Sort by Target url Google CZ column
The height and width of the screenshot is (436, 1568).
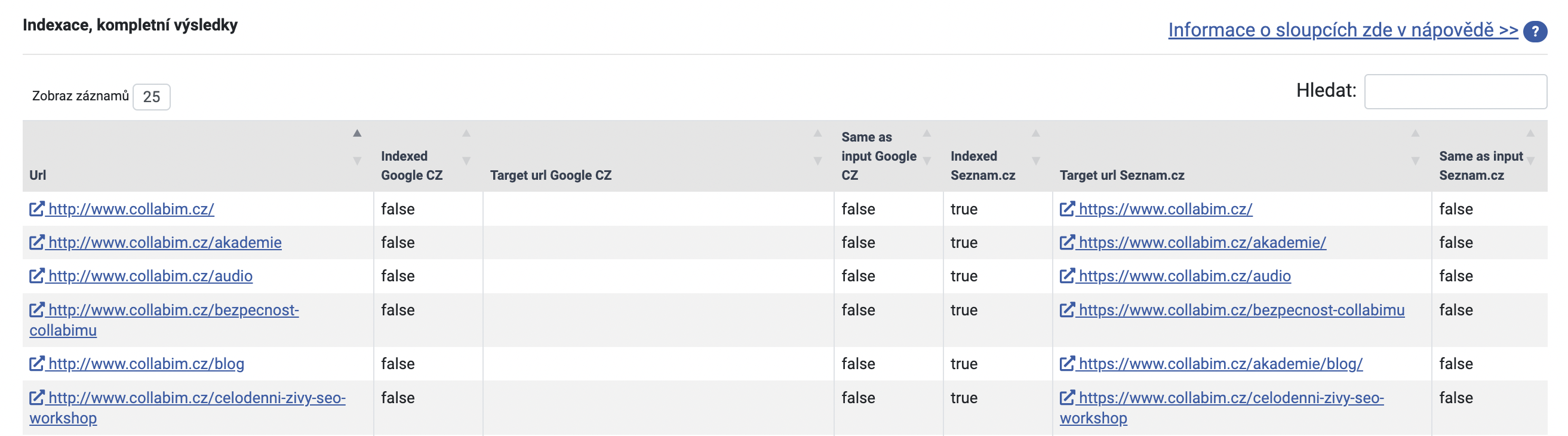click(x=658, y=156)
